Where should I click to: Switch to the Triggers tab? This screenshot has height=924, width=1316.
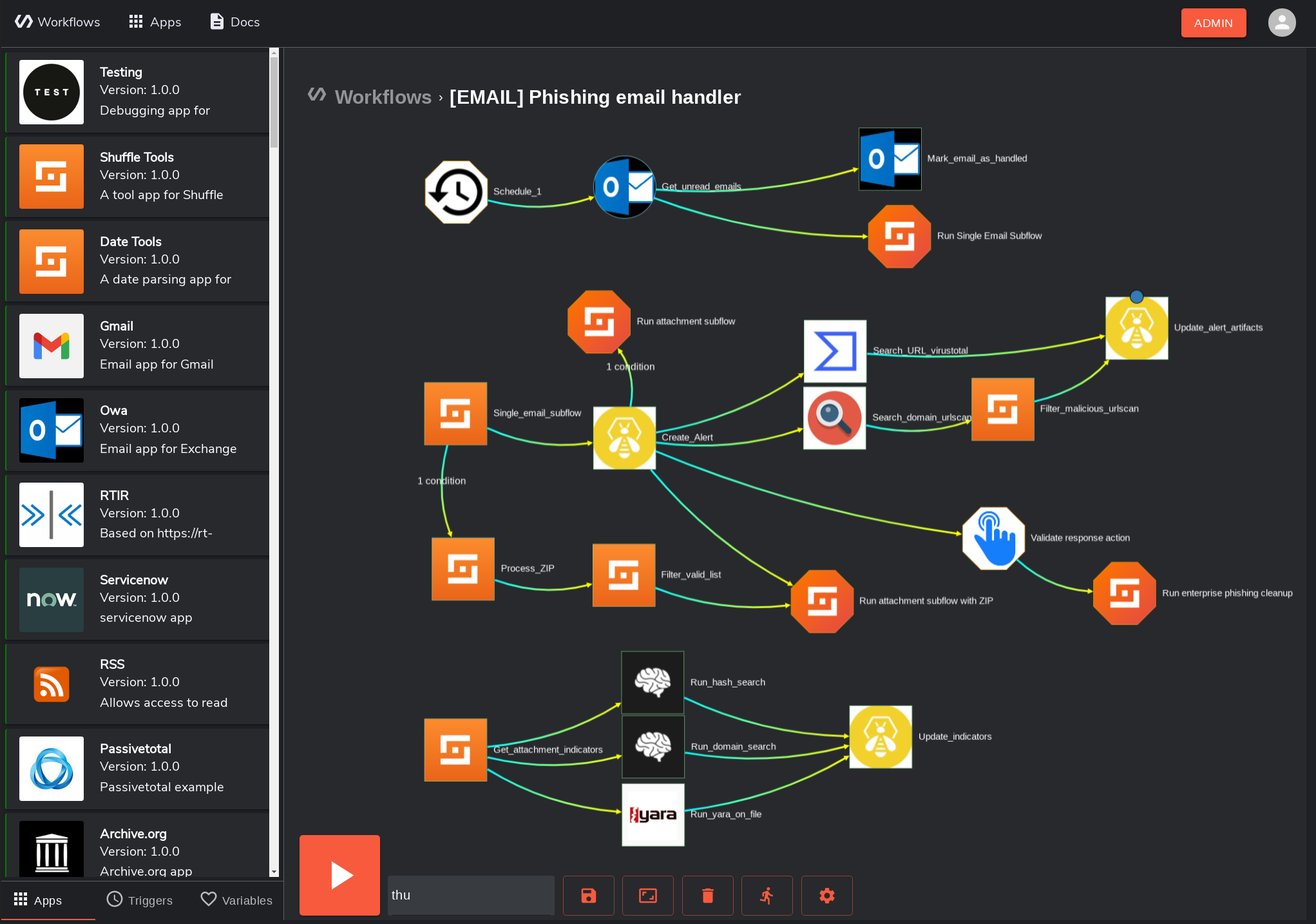point(139,900)
